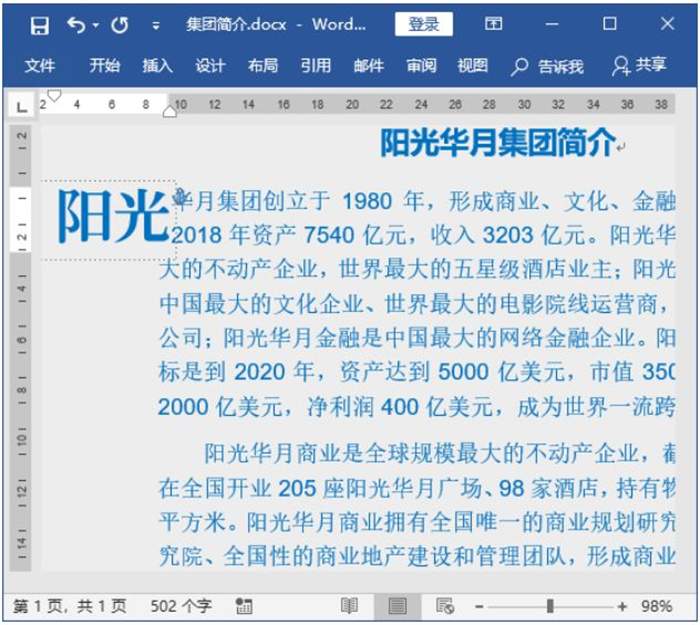
Task: Open Customize Quick Access Toolbar dropdown
Action: coord(155,26)
